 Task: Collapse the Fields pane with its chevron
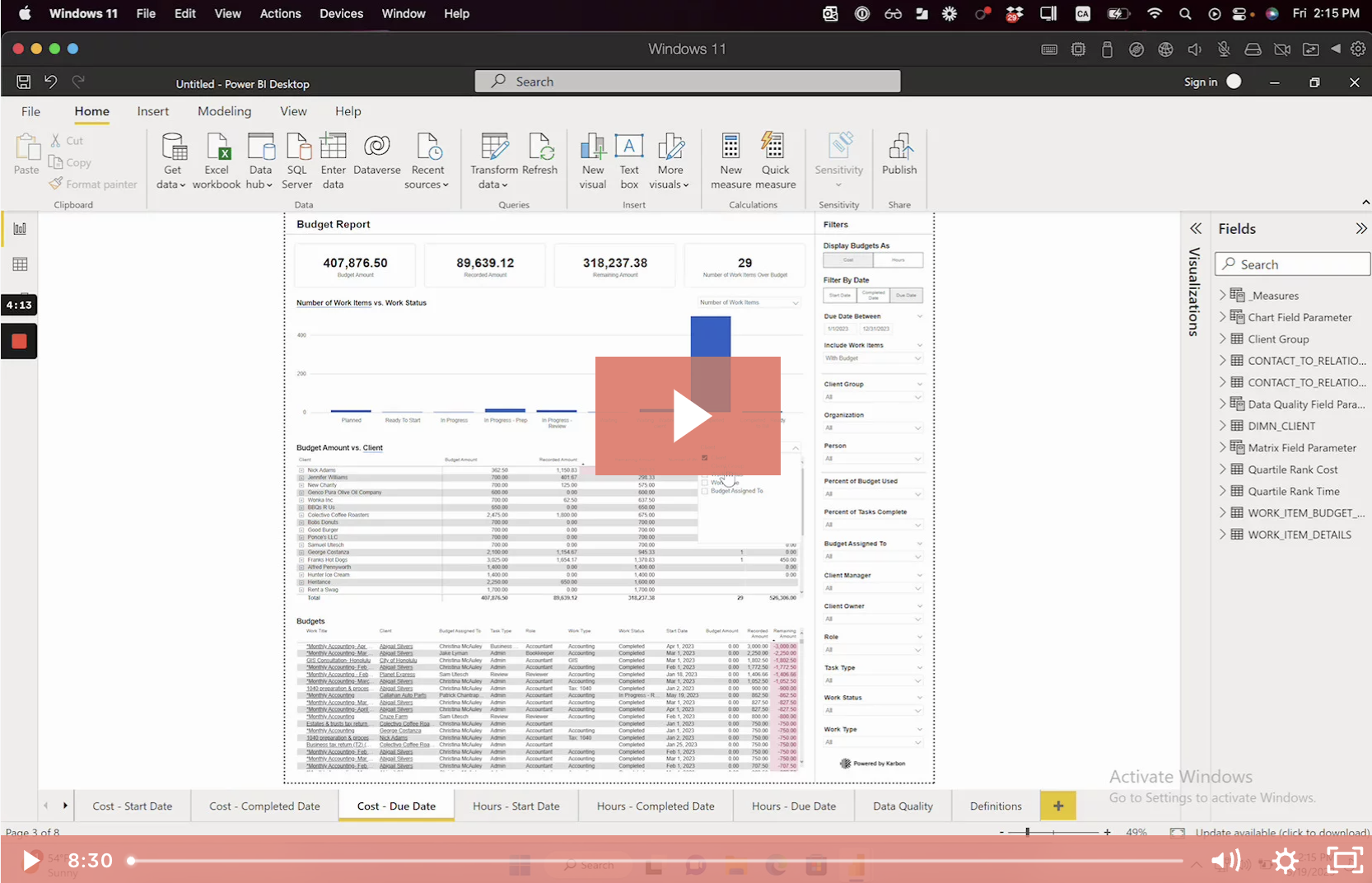[1360, 228]
